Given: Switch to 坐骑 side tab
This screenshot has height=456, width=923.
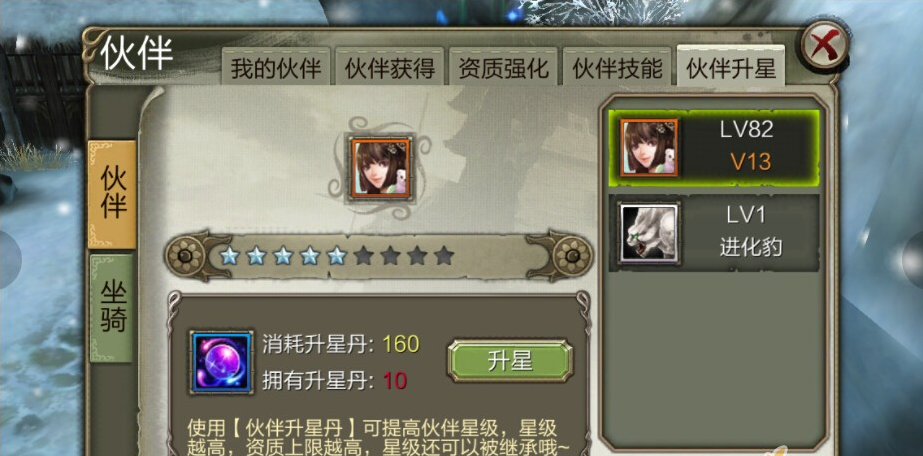Looking at the screenshot, I should coord(112,308).
